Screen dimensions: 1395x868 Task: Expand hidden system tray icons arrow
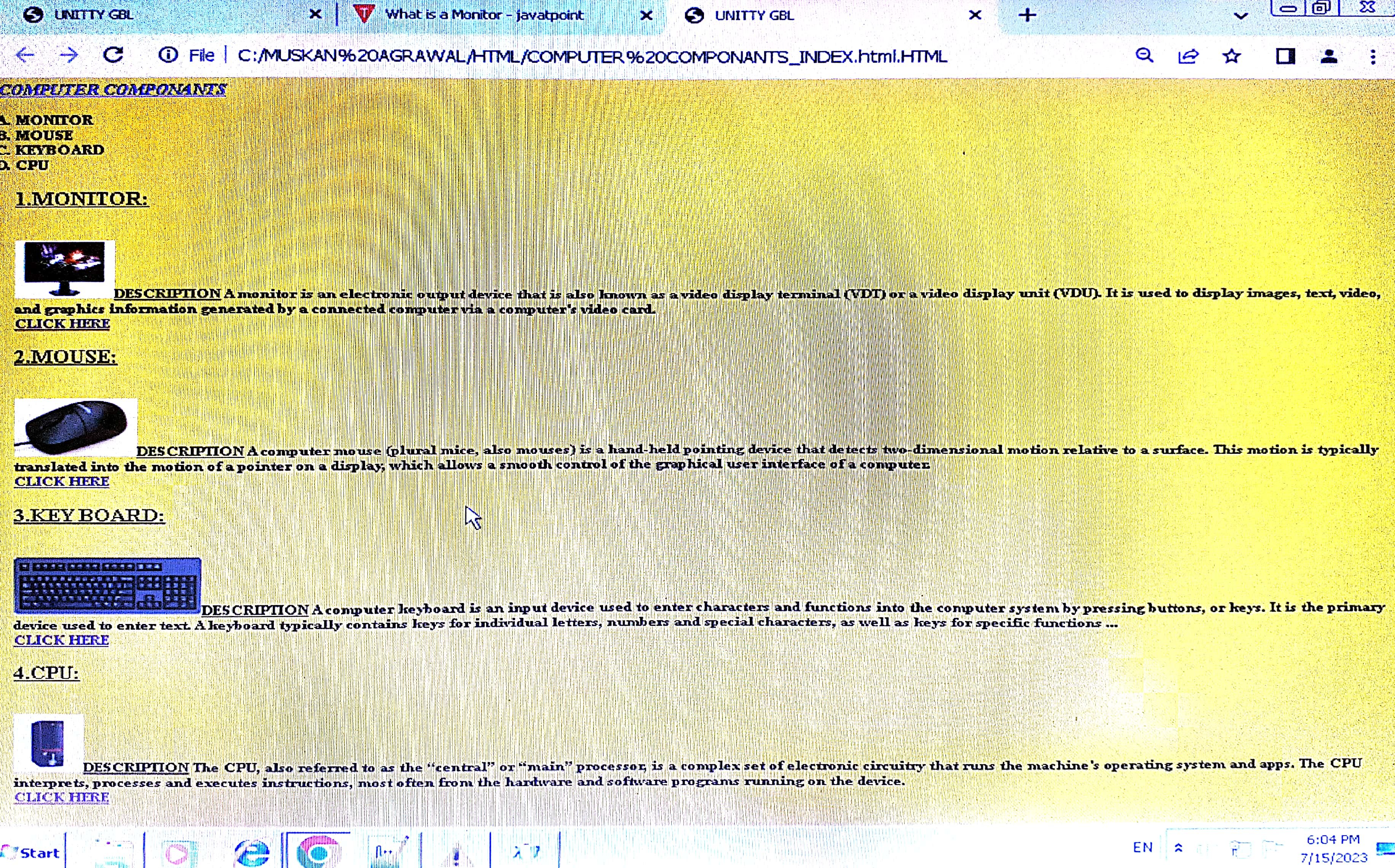pos(1179,848)
